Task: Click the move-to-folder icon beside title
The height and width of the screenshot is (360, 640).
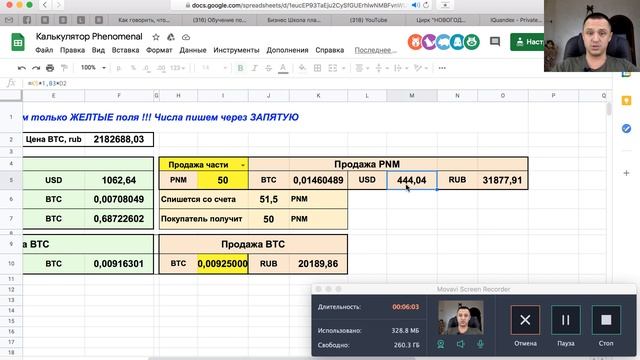Action: pyautogui.click(x=171, y=37)
